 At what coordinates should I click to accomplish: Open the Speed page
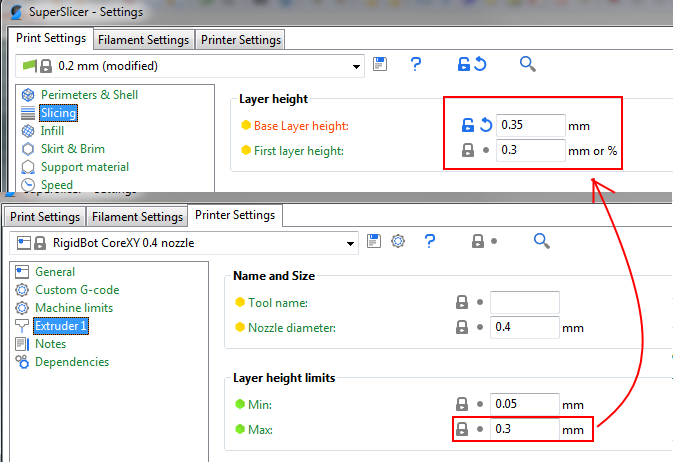pos(57,185)
